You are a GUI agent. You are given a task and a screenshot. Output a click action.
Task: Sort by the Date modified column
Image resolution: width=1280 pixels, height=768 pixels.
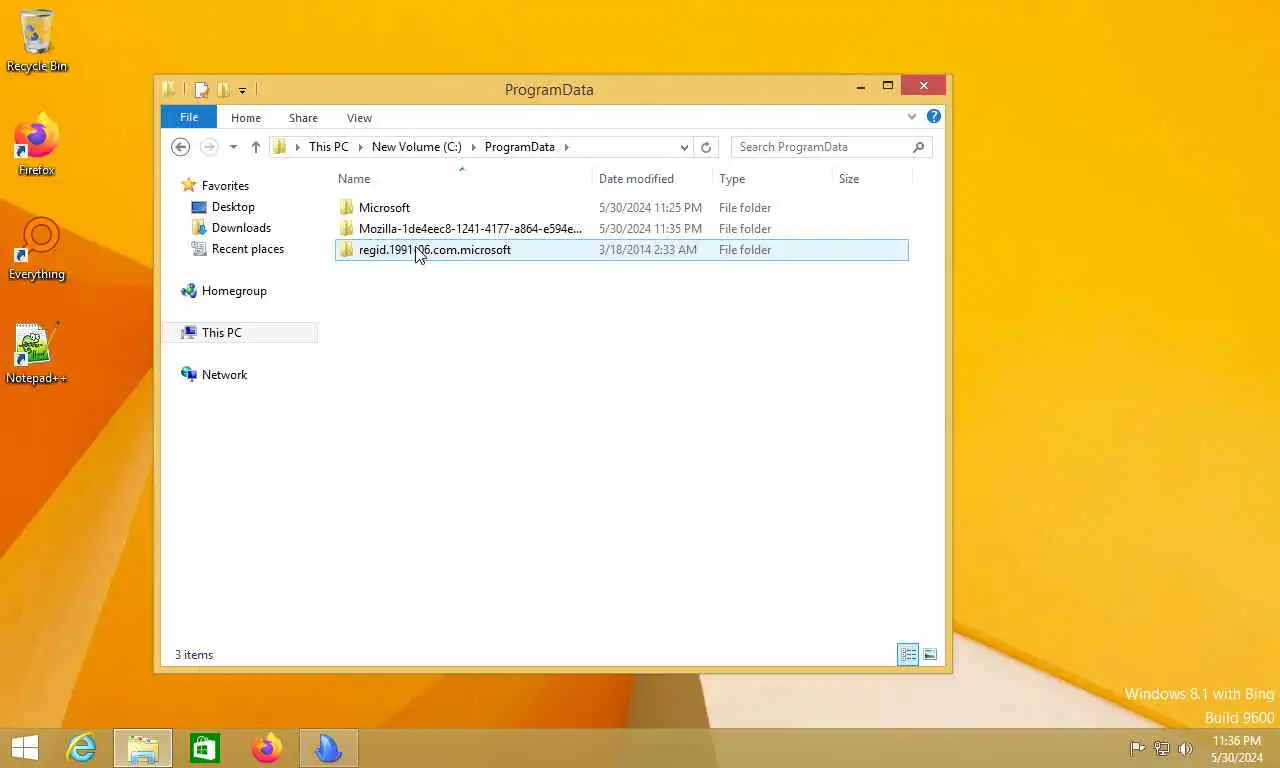pos(653,179)
